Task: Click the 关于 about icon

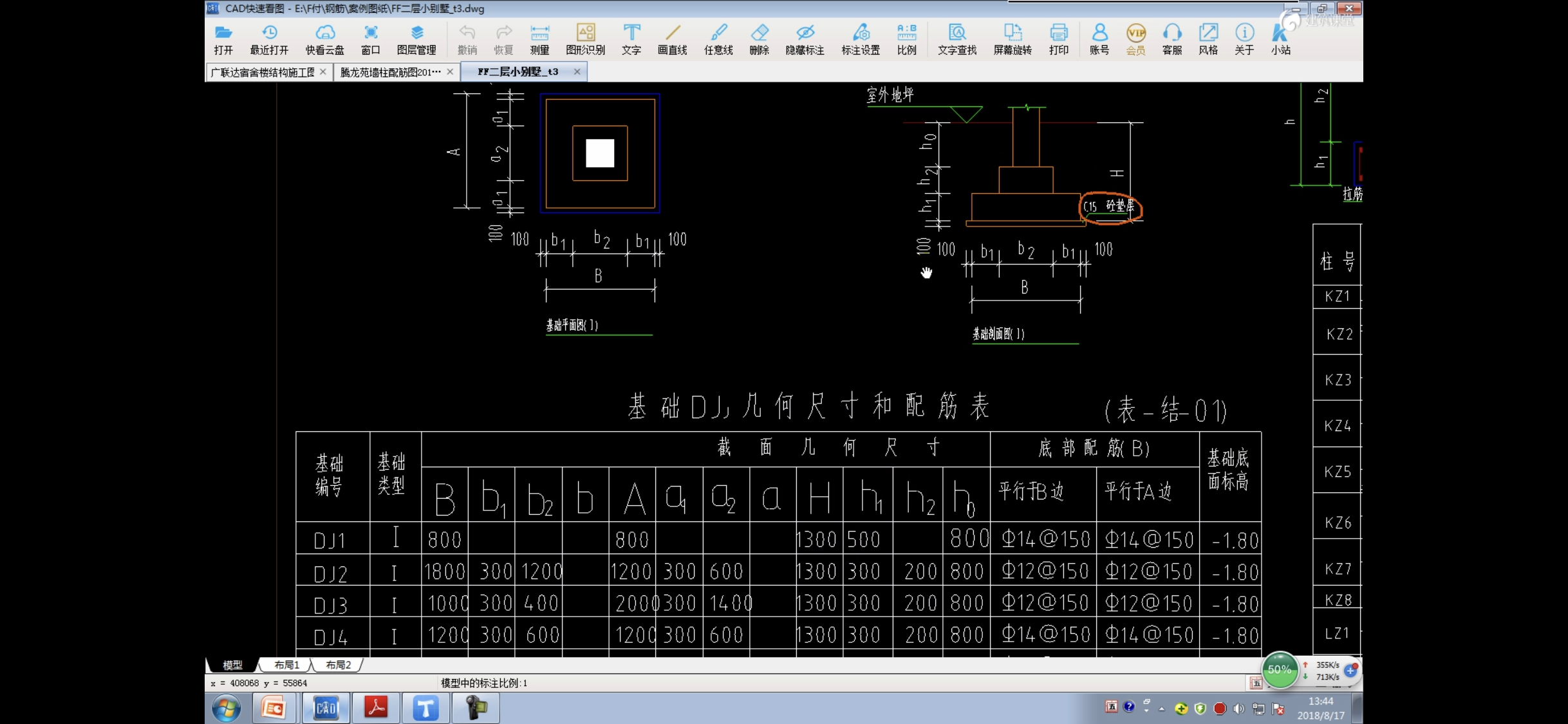Action: click(1244, 39)
